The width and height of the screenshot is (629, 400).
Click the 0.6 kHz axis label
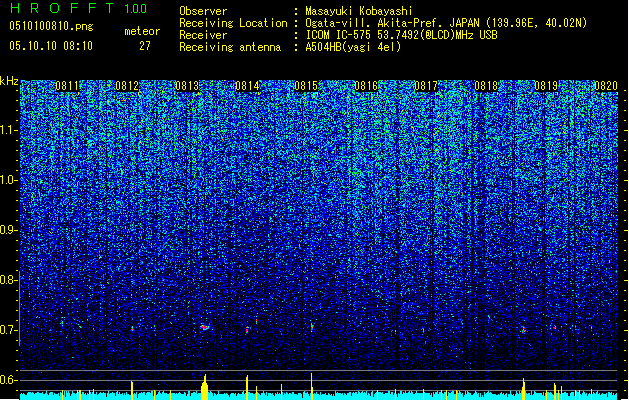(x=8, y=380)
